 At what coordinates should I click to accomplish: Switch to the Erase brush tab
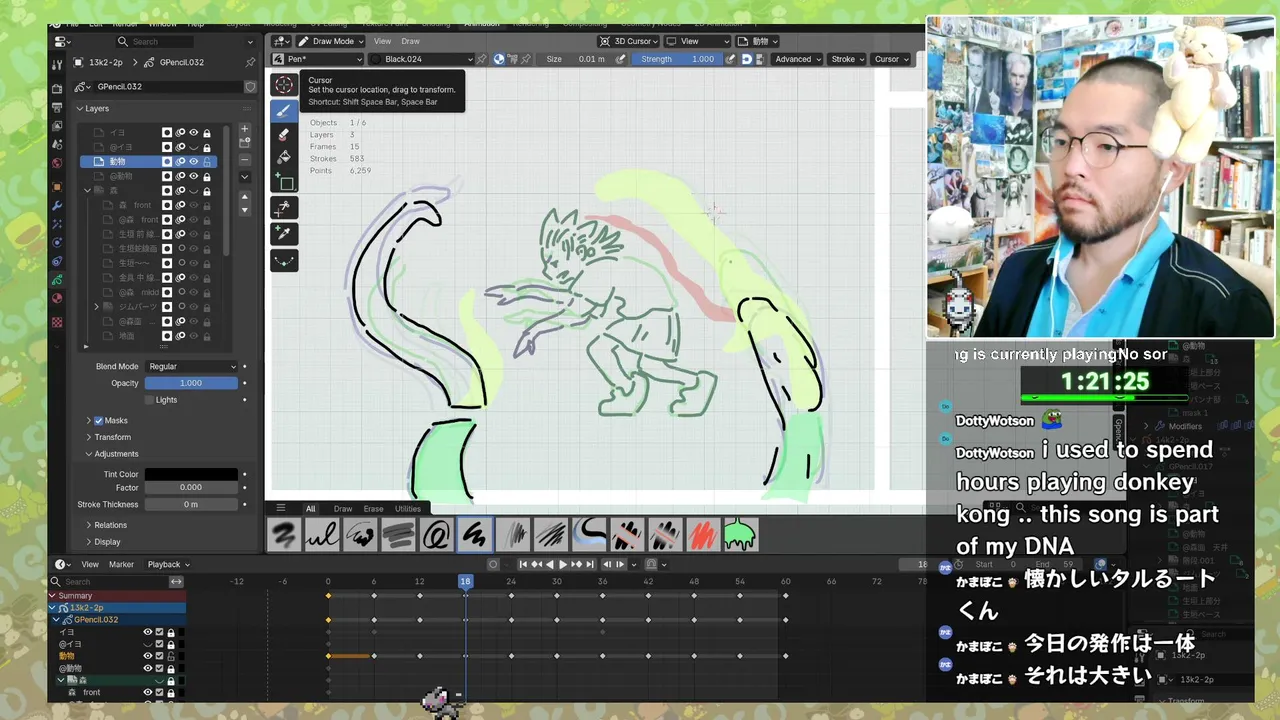(x=373, y=509)
